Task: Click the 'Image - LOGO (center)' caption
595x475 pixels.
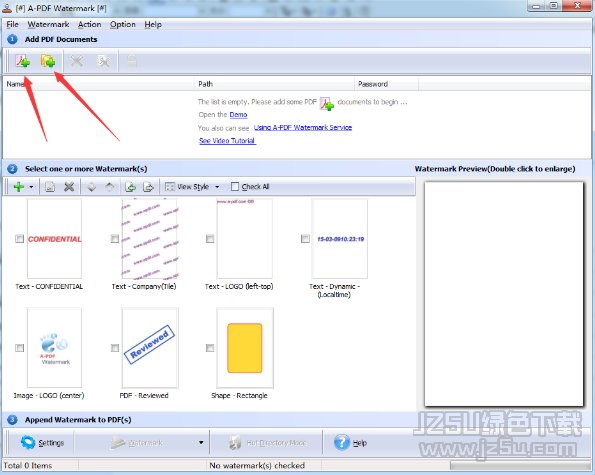Action: coord(49,395)
